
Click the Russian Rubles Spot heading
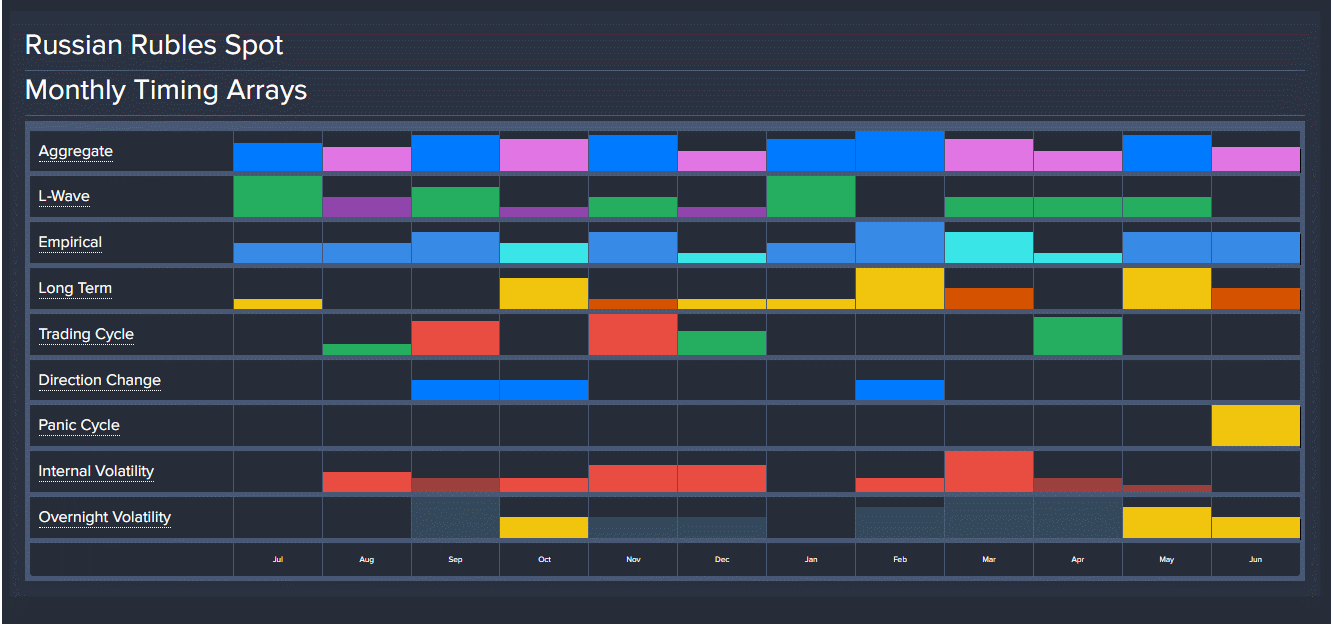(x=154, y=46)
